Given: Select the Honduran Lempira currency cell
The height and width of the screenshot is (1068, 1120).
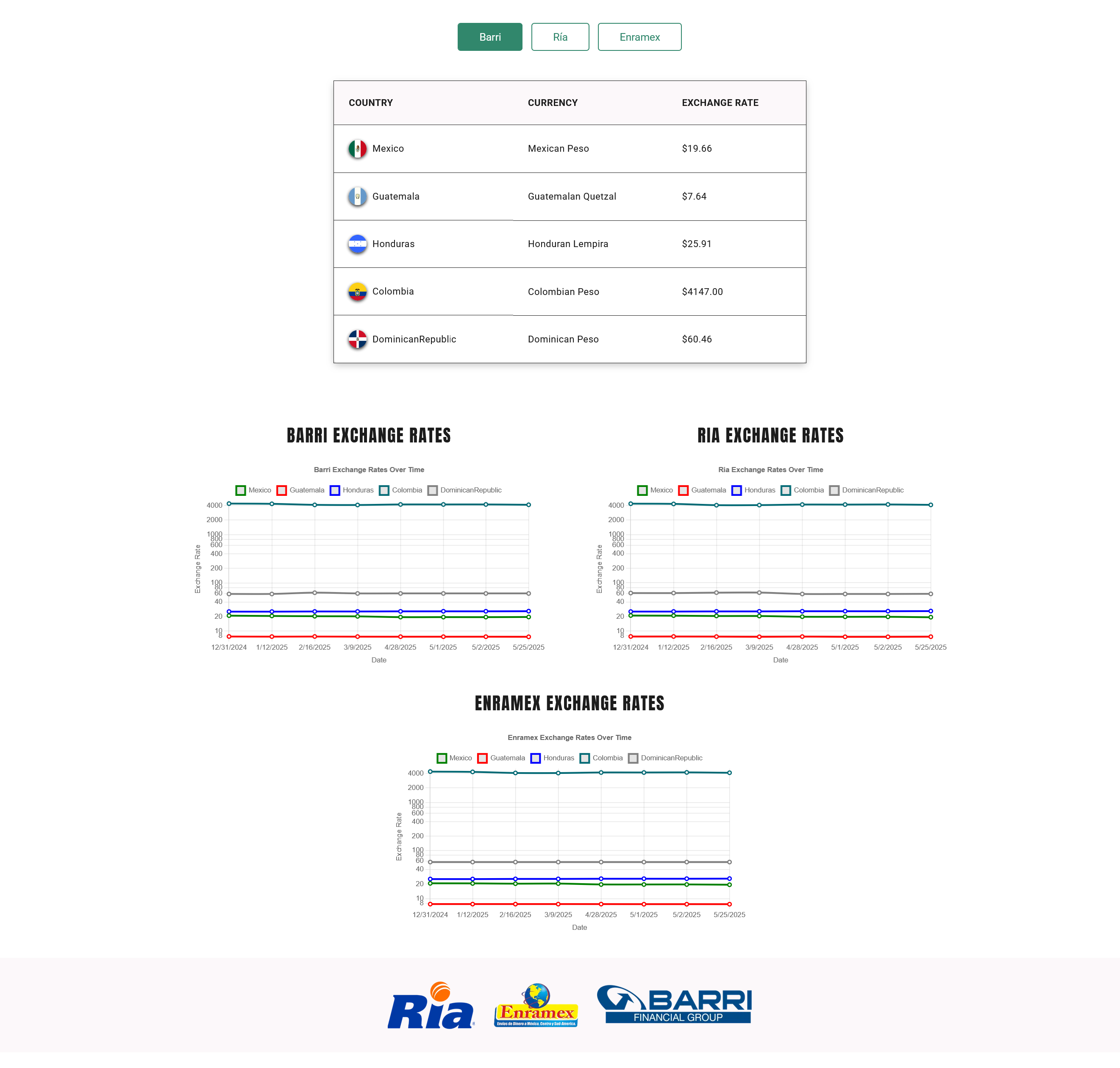Looking at the screenshot, I should pos(568,244).
